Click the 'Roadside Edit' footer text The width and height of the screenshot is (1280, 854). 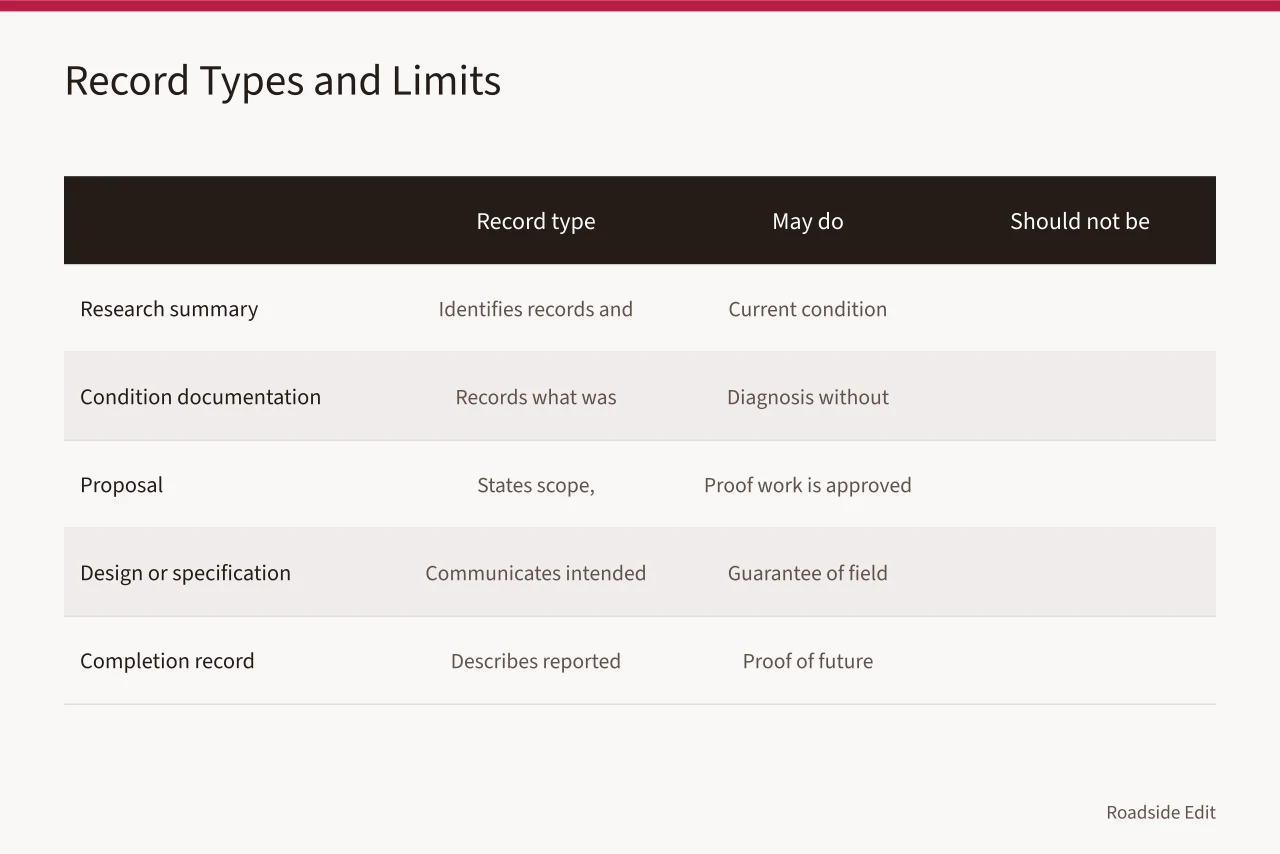(1161, 812)
